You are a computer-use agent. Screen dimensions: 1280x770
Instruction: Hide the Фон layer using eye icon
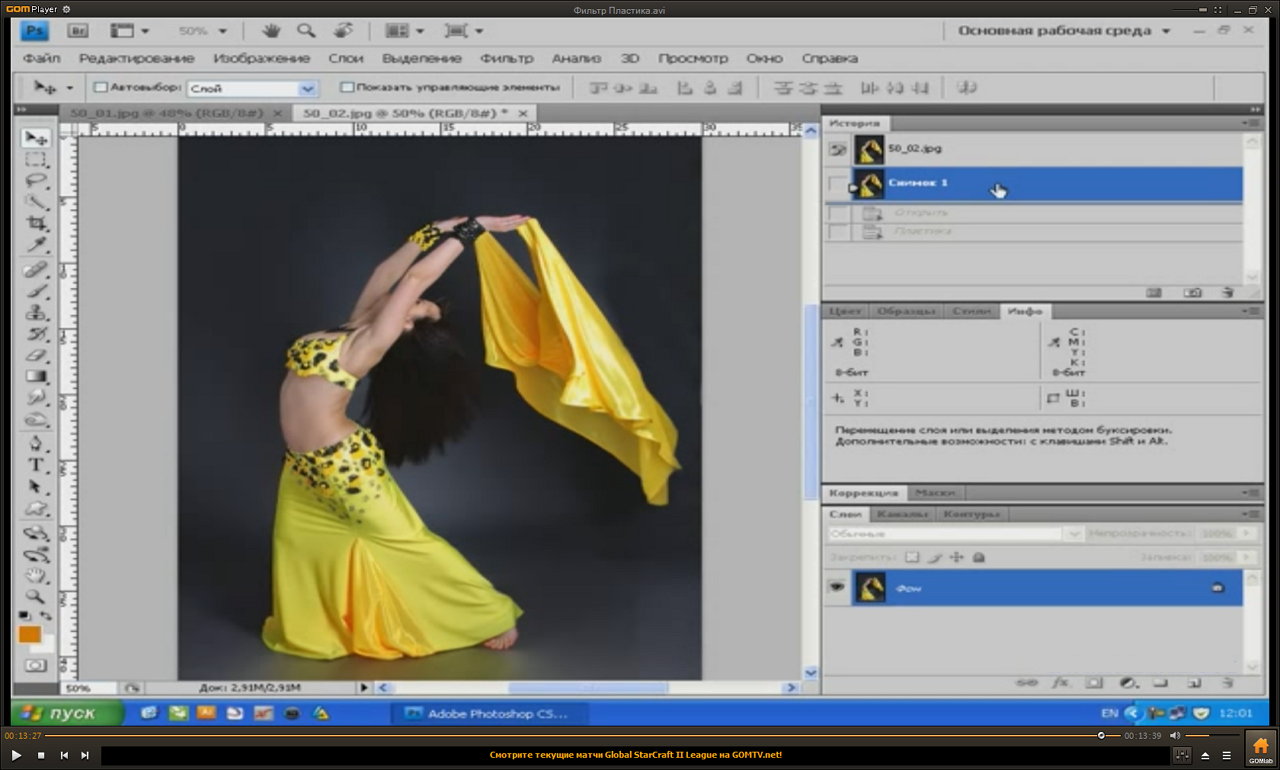coord(836,588)
